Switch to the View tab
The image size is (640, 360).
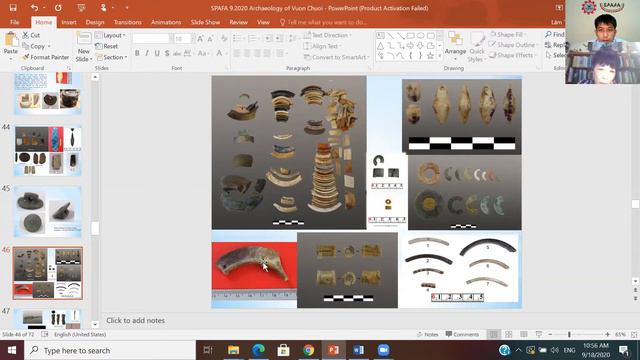tap(263, 22)
